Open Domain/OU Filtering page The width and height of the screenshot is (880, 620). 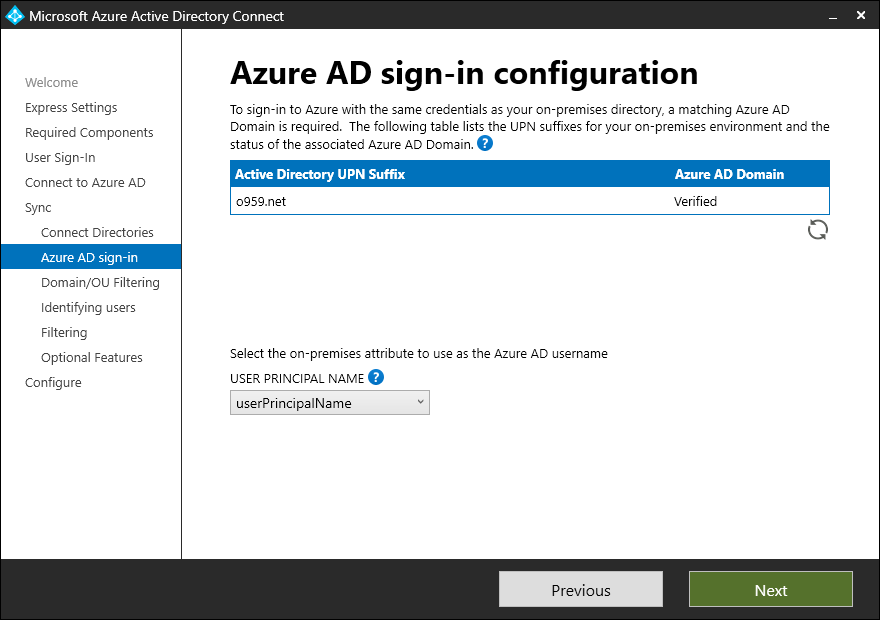(100, 282)
